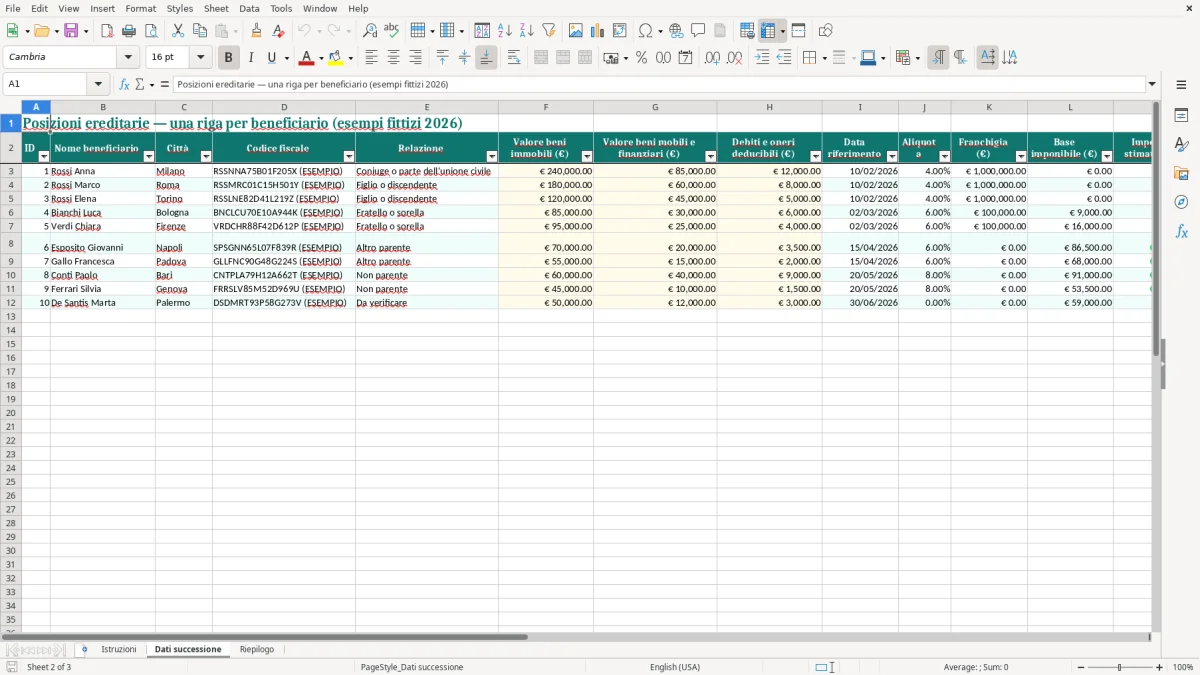Open the filter dropdown on Codice fiscale
Viewport: 1200px width, 675px height.
coord(349,157)
